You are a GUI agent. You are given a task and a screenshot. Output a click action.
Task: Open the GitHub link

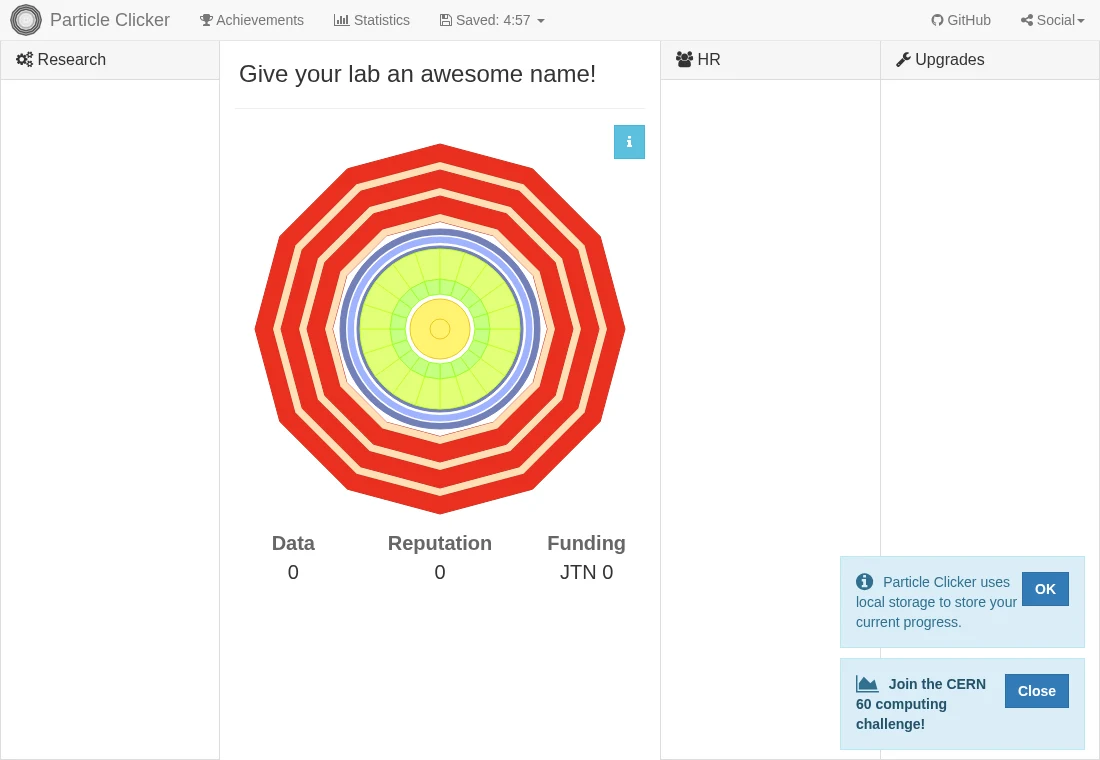(961, 20)
